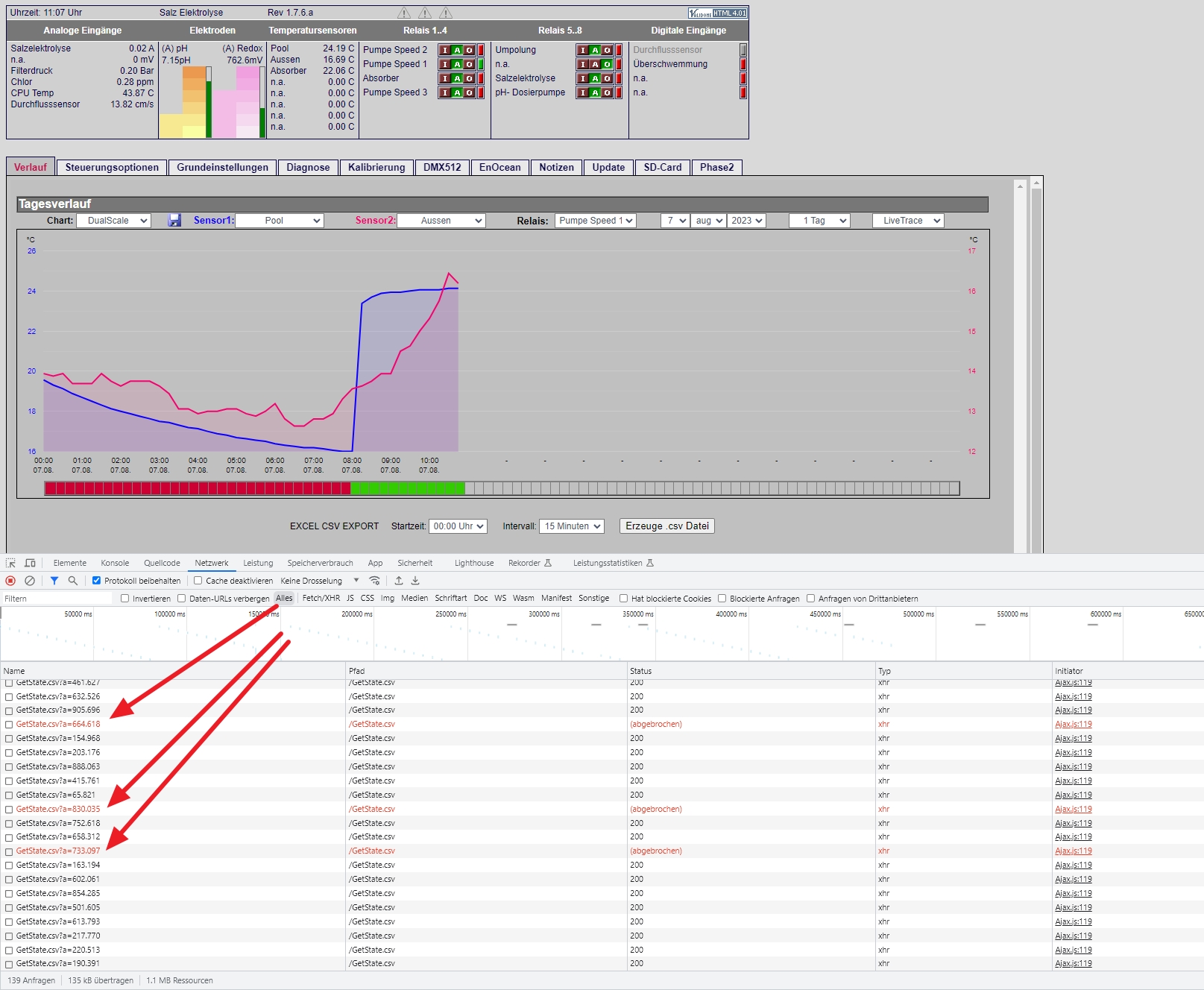Clear the network log icon
1204x990 pixels.
pyautogui.click(x=30, y=581)
